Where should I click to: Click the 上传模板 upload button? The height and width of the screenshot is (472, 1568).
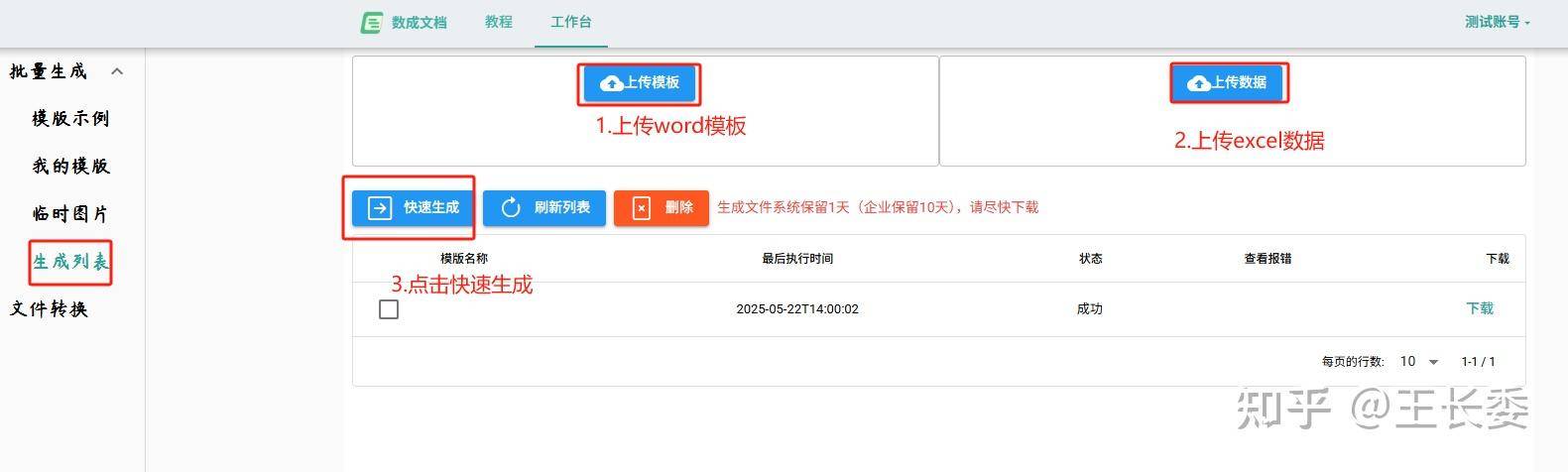640,82
